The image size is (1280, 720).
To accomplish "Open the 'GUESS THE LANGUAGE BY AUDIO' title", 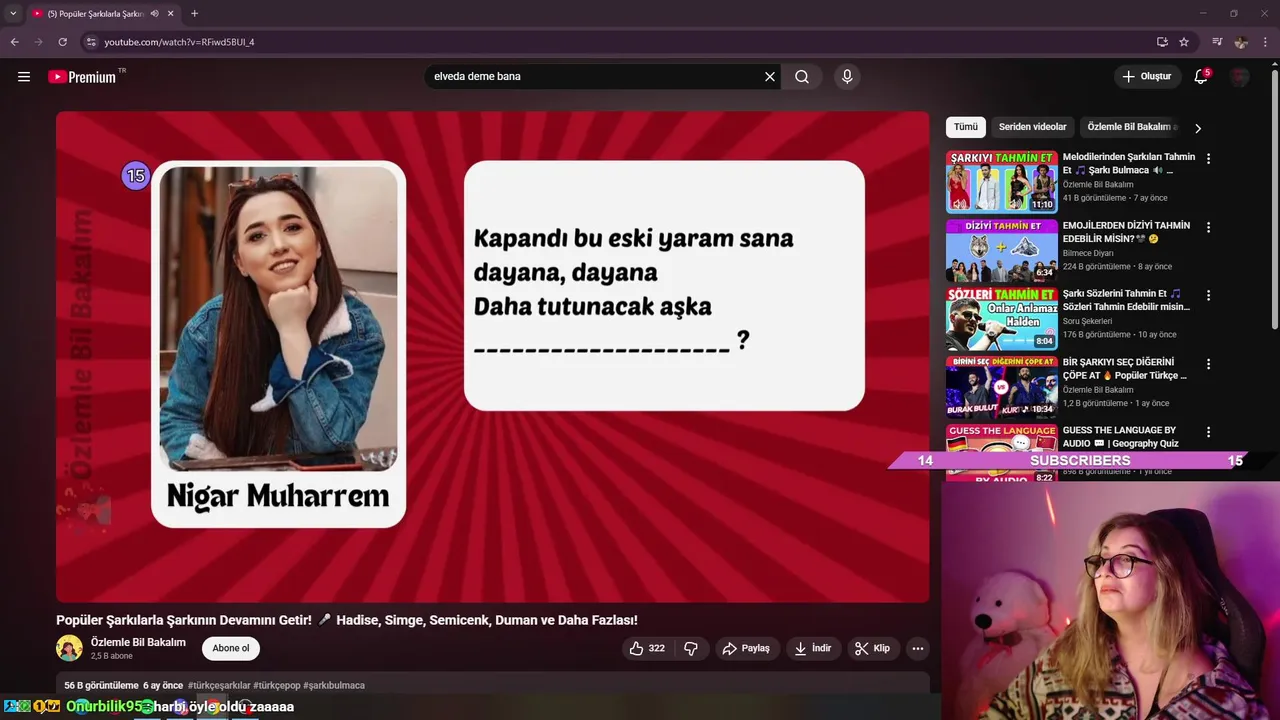I will tap(1121, 437).
